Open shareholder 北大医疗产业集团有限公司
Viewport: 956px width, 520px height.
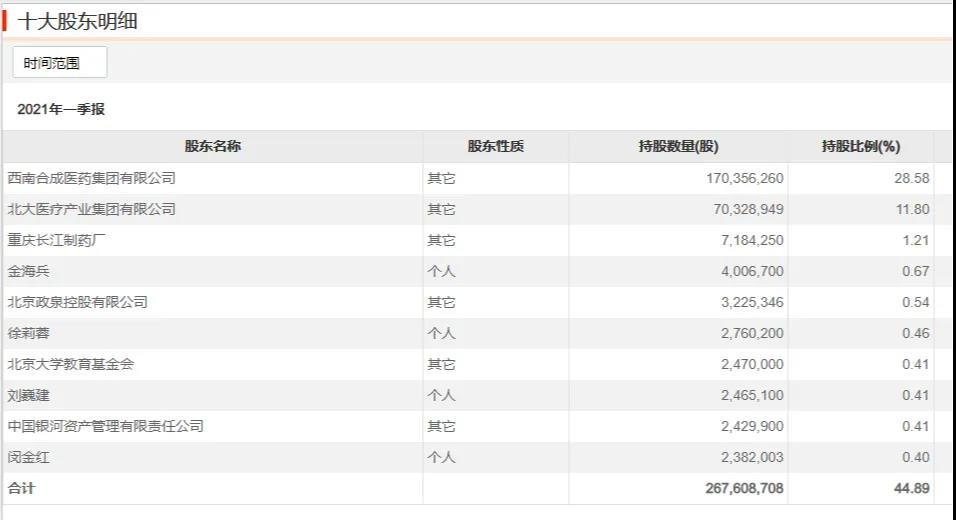pyautogui.click(x=91, y=209)
